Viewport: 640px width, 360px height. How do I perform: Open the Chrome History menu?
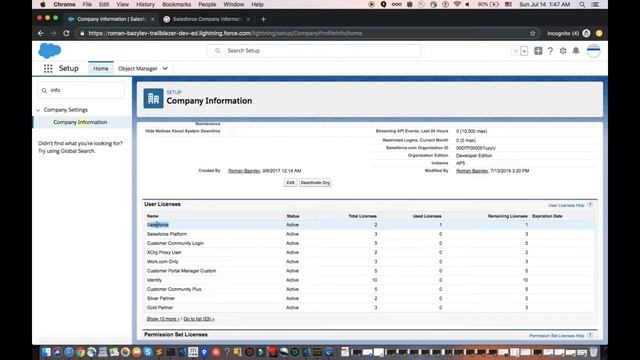pos(145,4)
